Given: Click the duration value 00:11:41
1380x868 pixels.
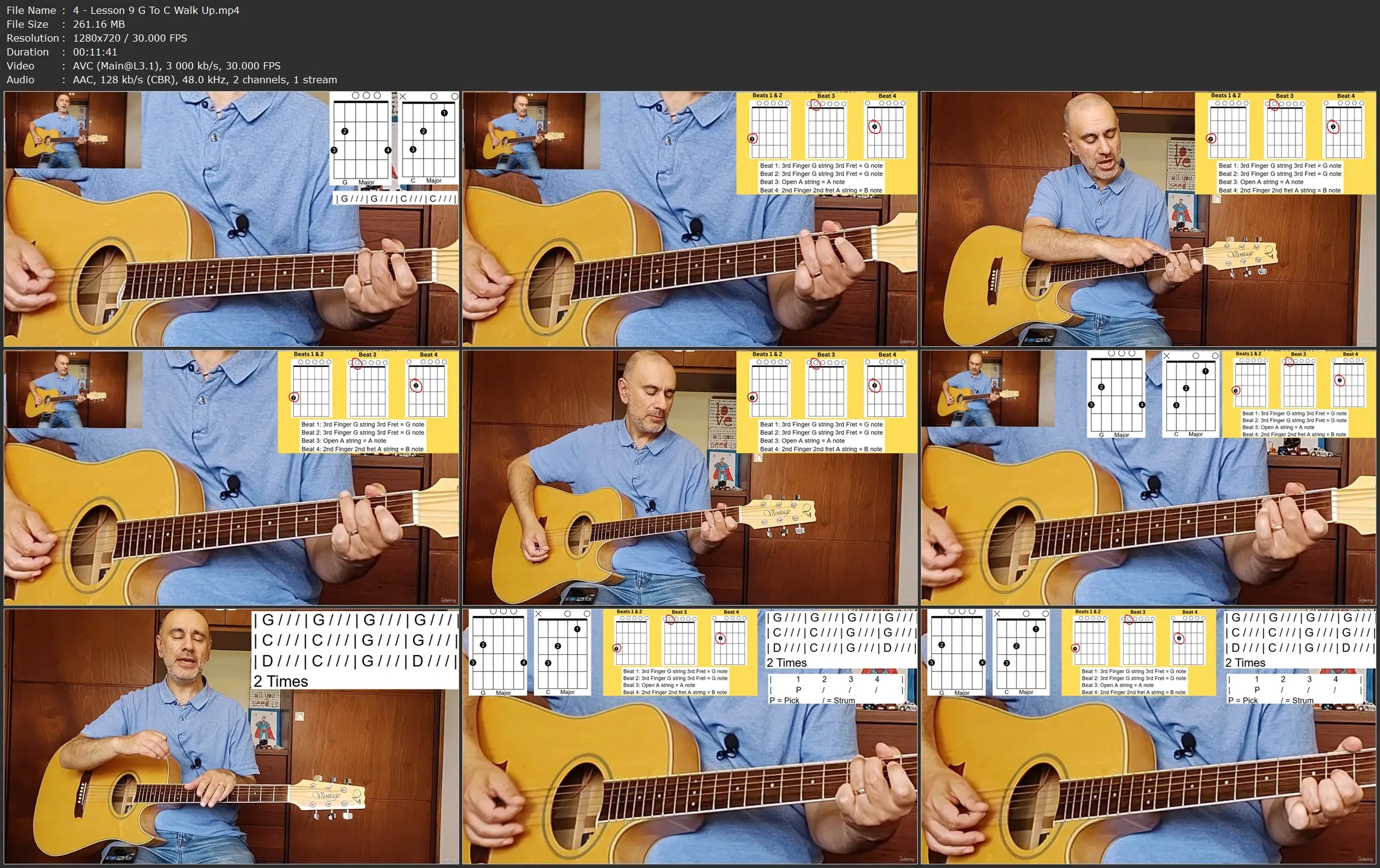Looking at the screenshot, I should [x=95, y=52].
